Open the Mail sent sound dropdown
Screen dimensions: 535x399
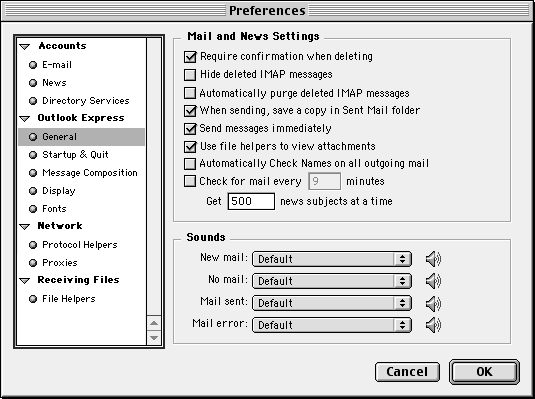click(332, 303)
